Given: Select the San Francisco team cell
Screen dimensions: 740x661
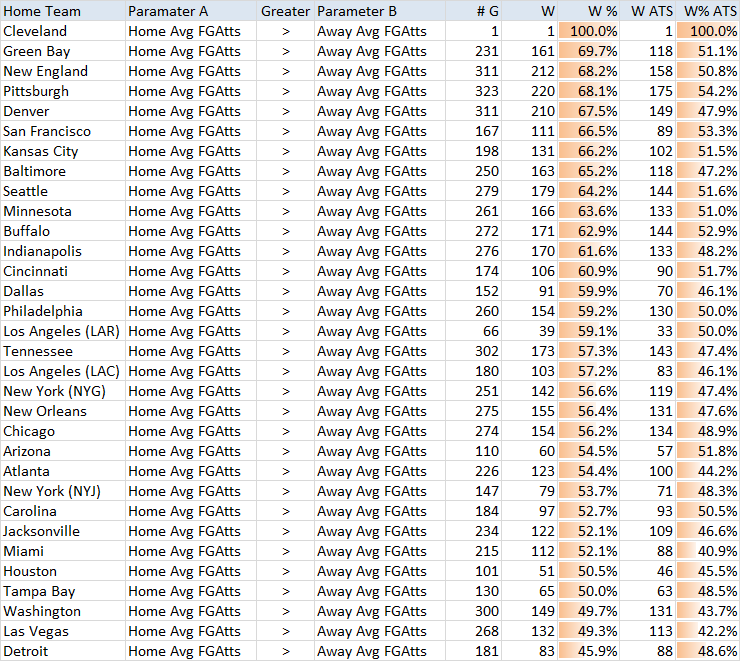Looking at the screenshot, I should [63, 131].
